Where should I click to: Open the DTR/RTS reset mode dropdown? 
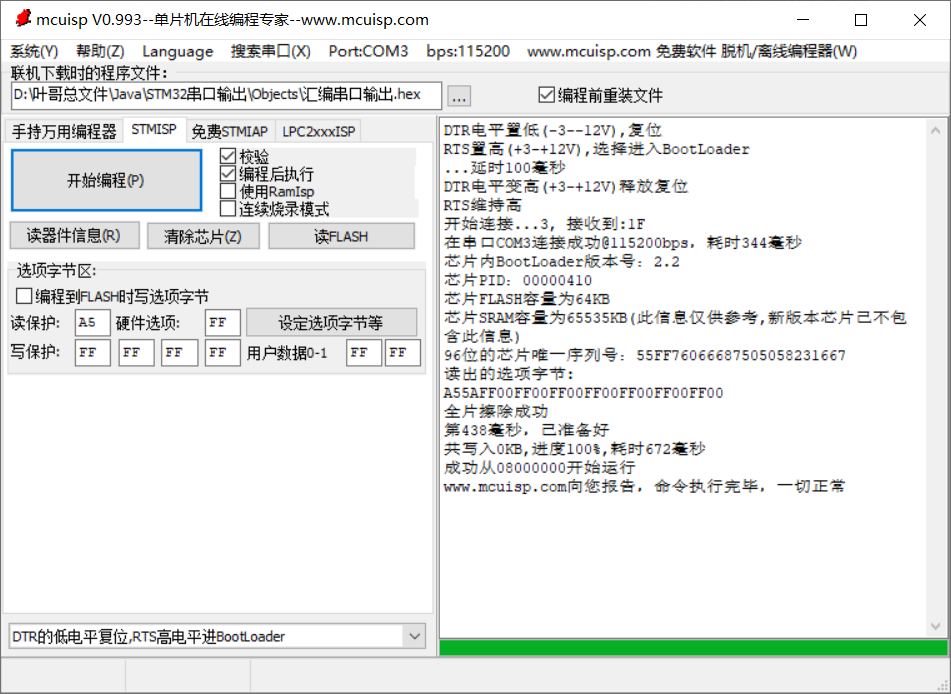click(x=414, y=636)
